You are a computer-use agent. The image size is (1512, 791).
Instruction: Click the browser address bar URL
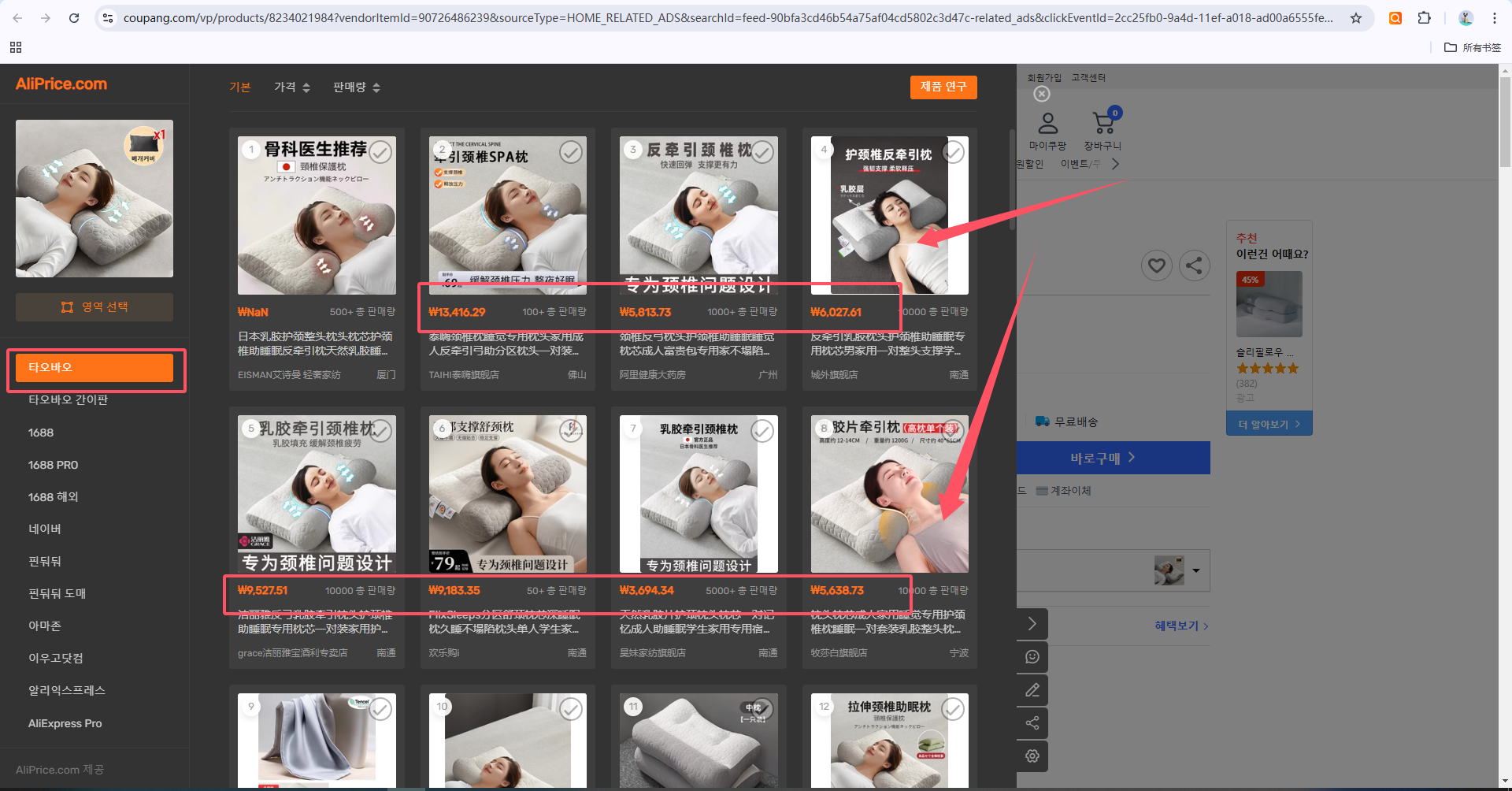728,17
